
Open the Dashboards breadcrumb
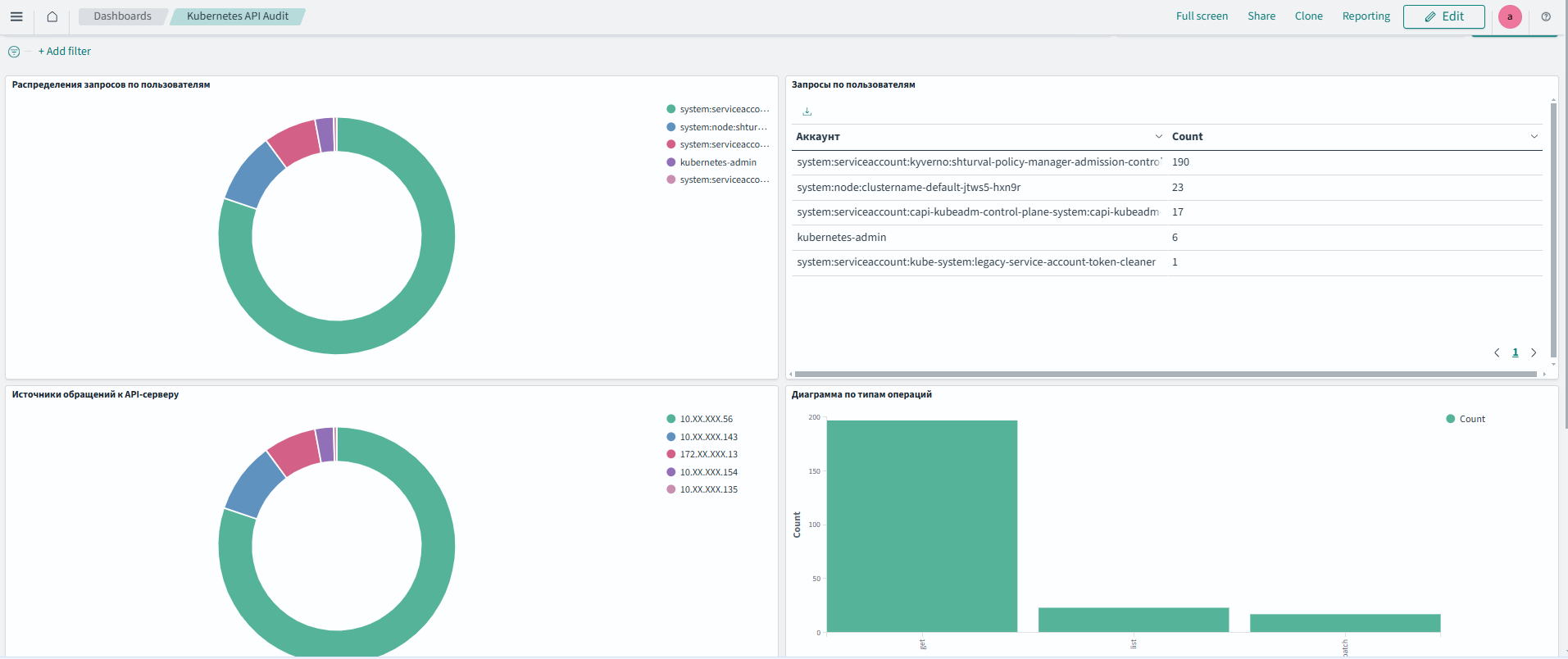coord(122,16)
